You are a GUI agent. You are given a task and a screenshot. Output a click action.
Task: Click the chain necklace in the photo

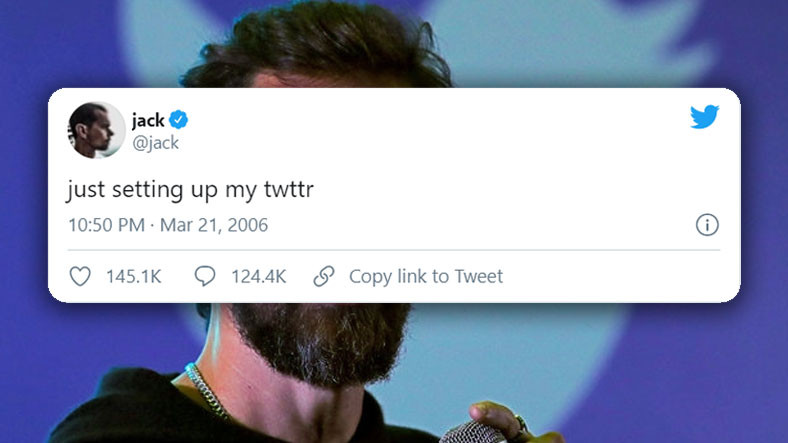(x=206, y=391)
